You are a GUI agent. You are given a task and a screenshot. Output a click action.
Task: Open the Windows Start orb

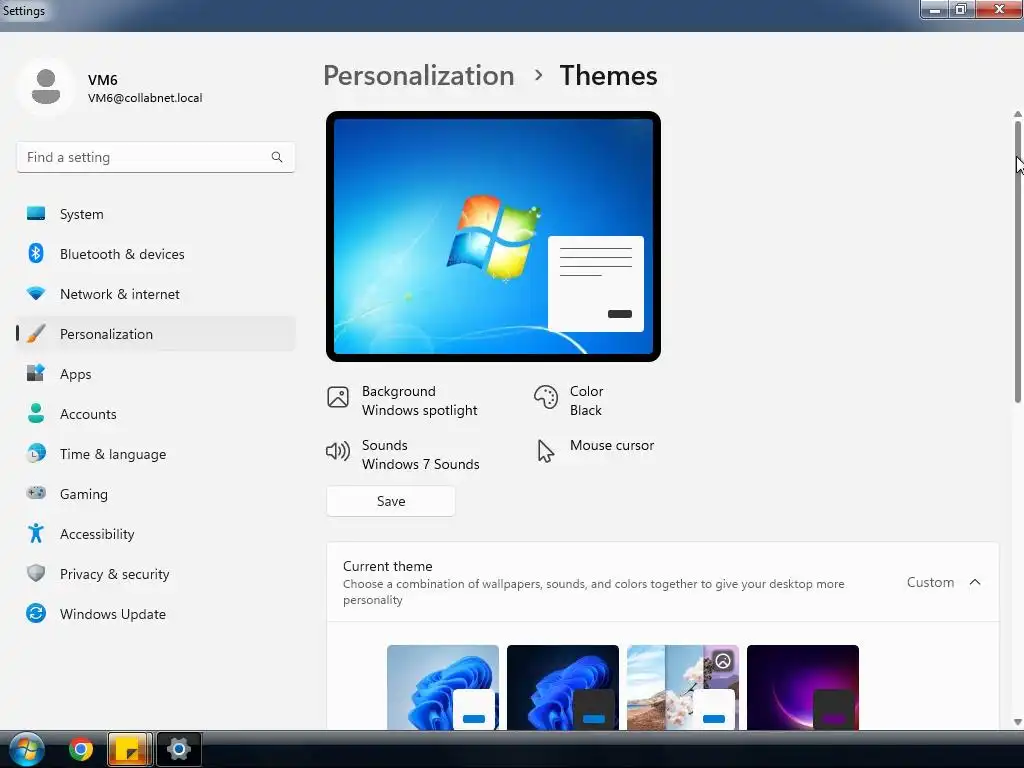(27, 749)
